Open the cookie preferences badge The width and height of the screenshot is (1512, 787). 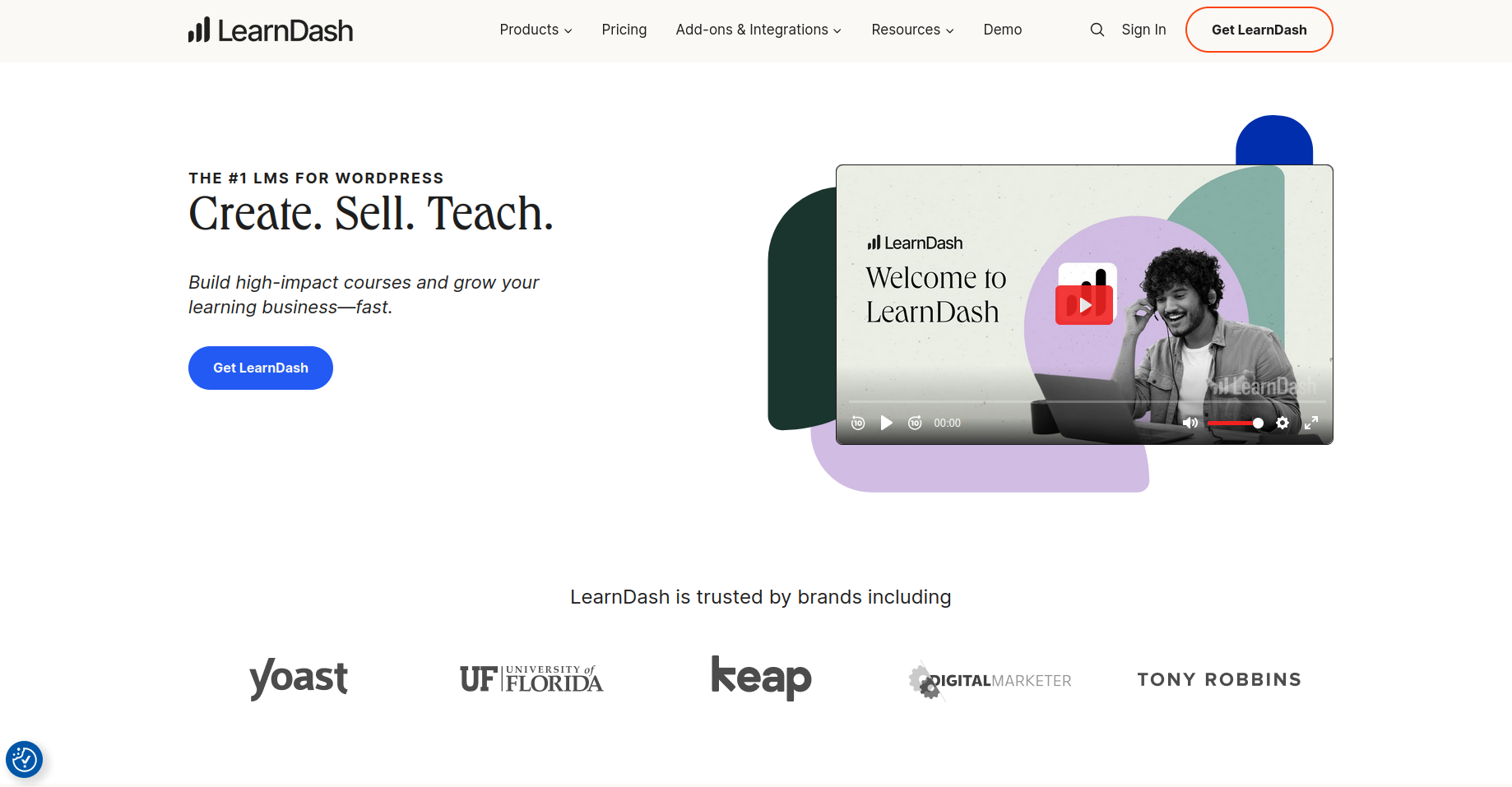point(24,759)
